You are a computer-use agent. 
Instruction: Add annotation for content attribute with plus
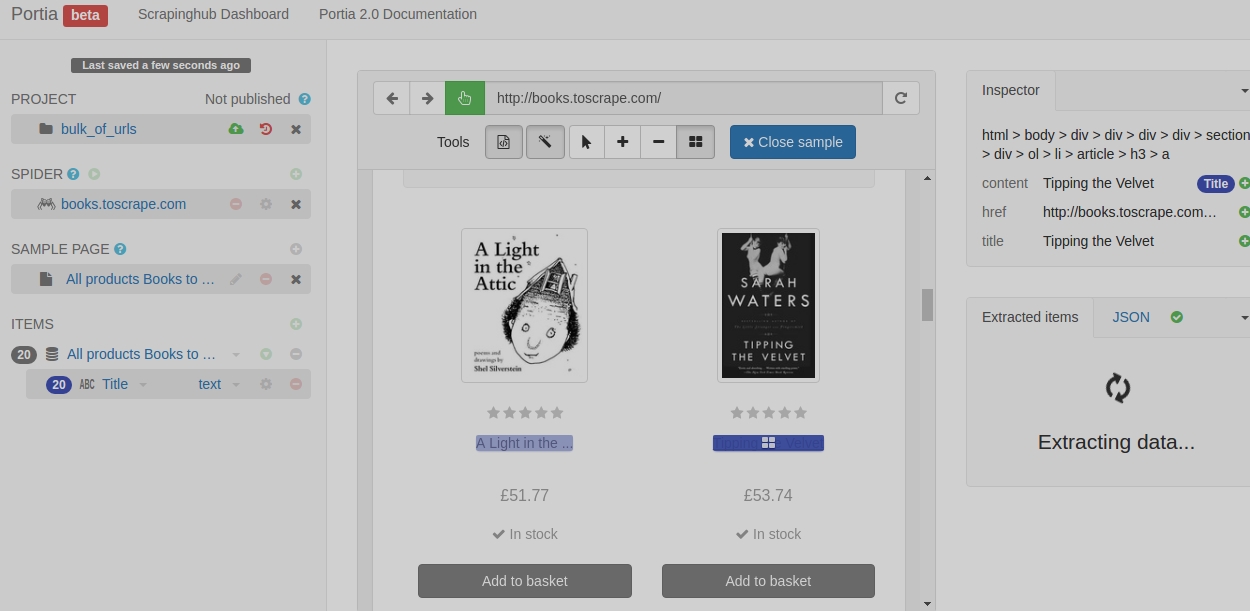pos(1244,184)
